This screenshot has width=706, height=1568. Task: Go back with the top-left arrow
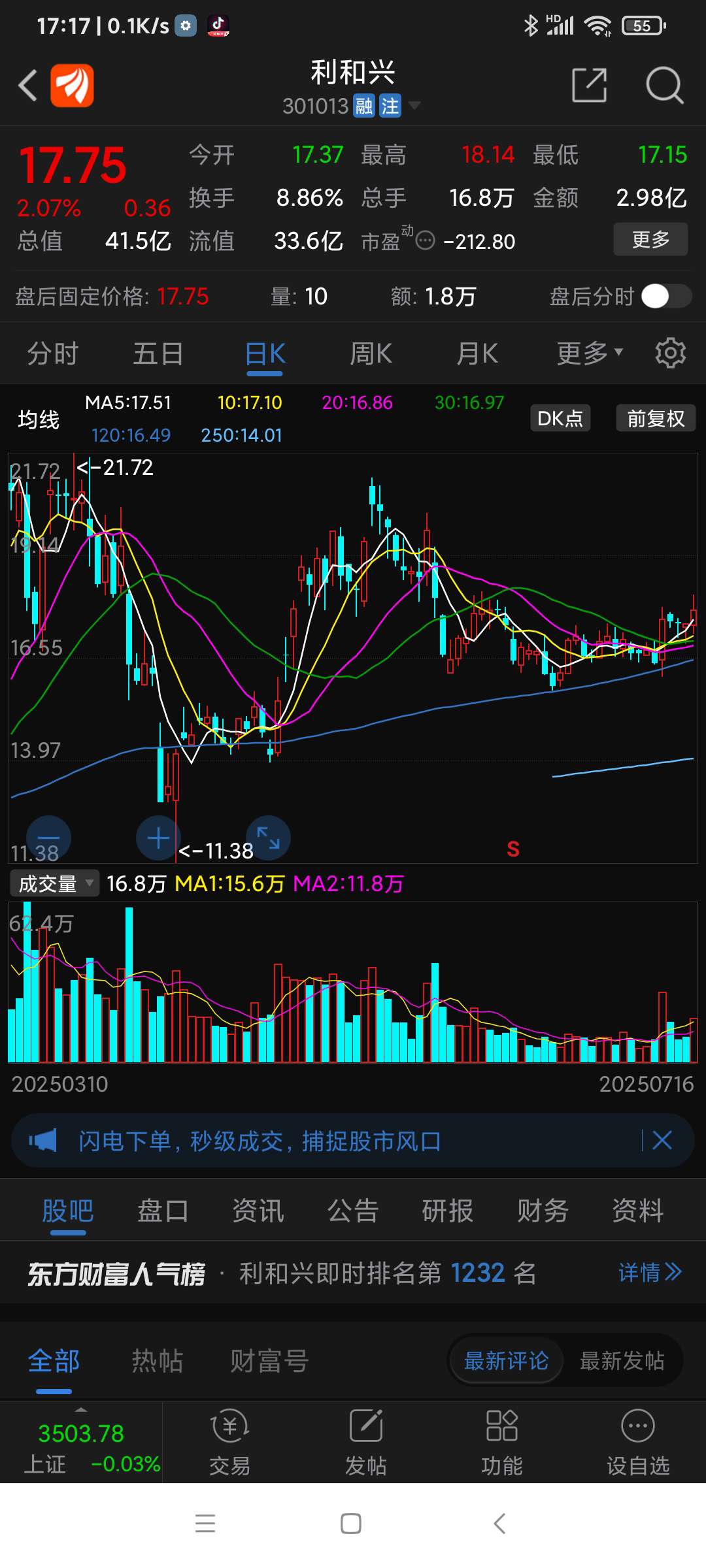point(27,85)
